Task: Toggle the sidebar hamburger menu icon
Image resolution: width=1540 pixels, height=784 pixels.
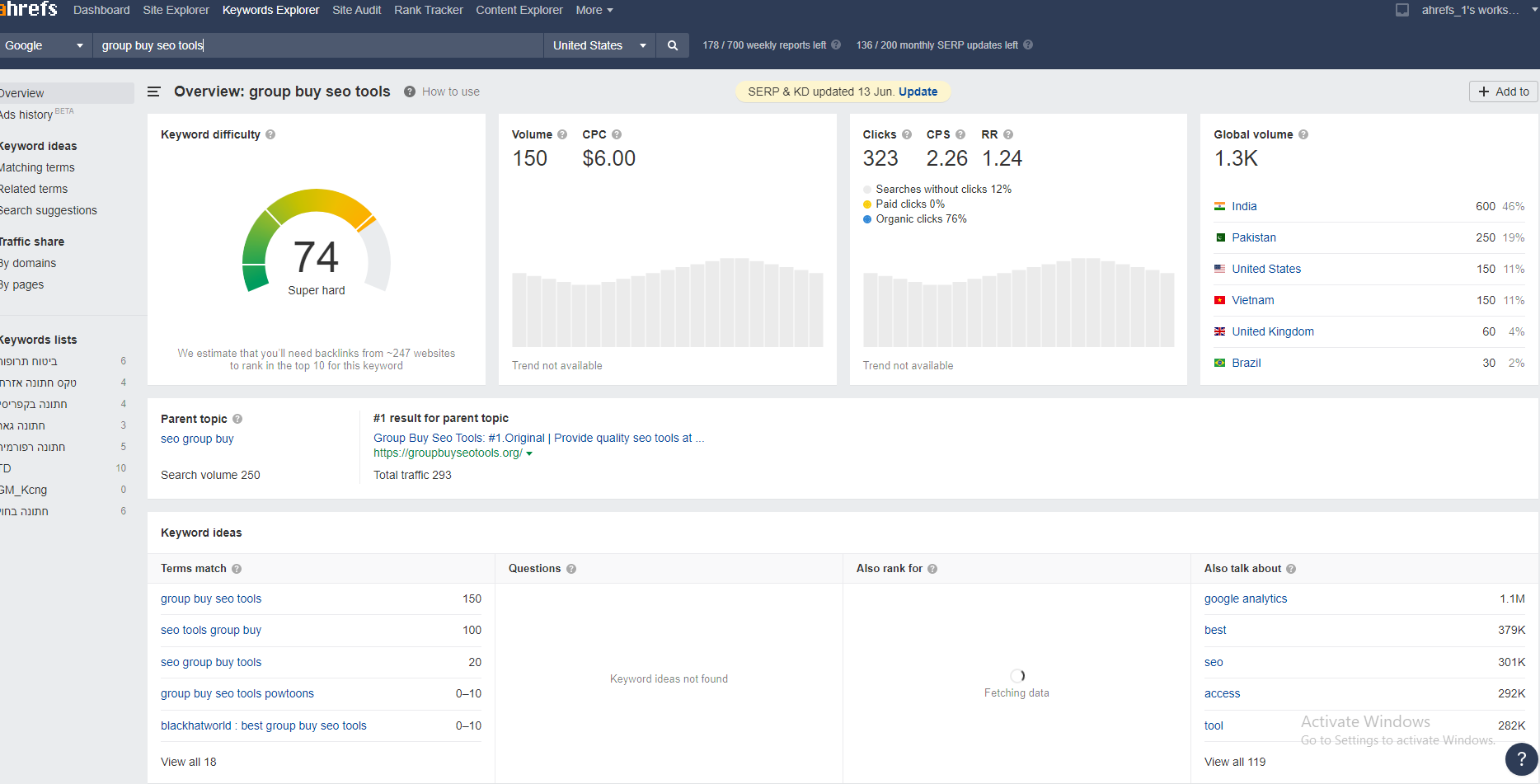Action: point(153,92)
